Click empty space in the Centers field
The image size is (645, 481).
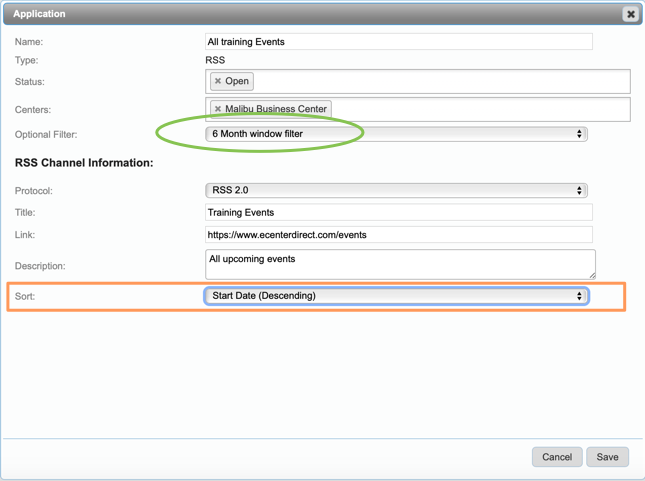[x=480, y=109]
